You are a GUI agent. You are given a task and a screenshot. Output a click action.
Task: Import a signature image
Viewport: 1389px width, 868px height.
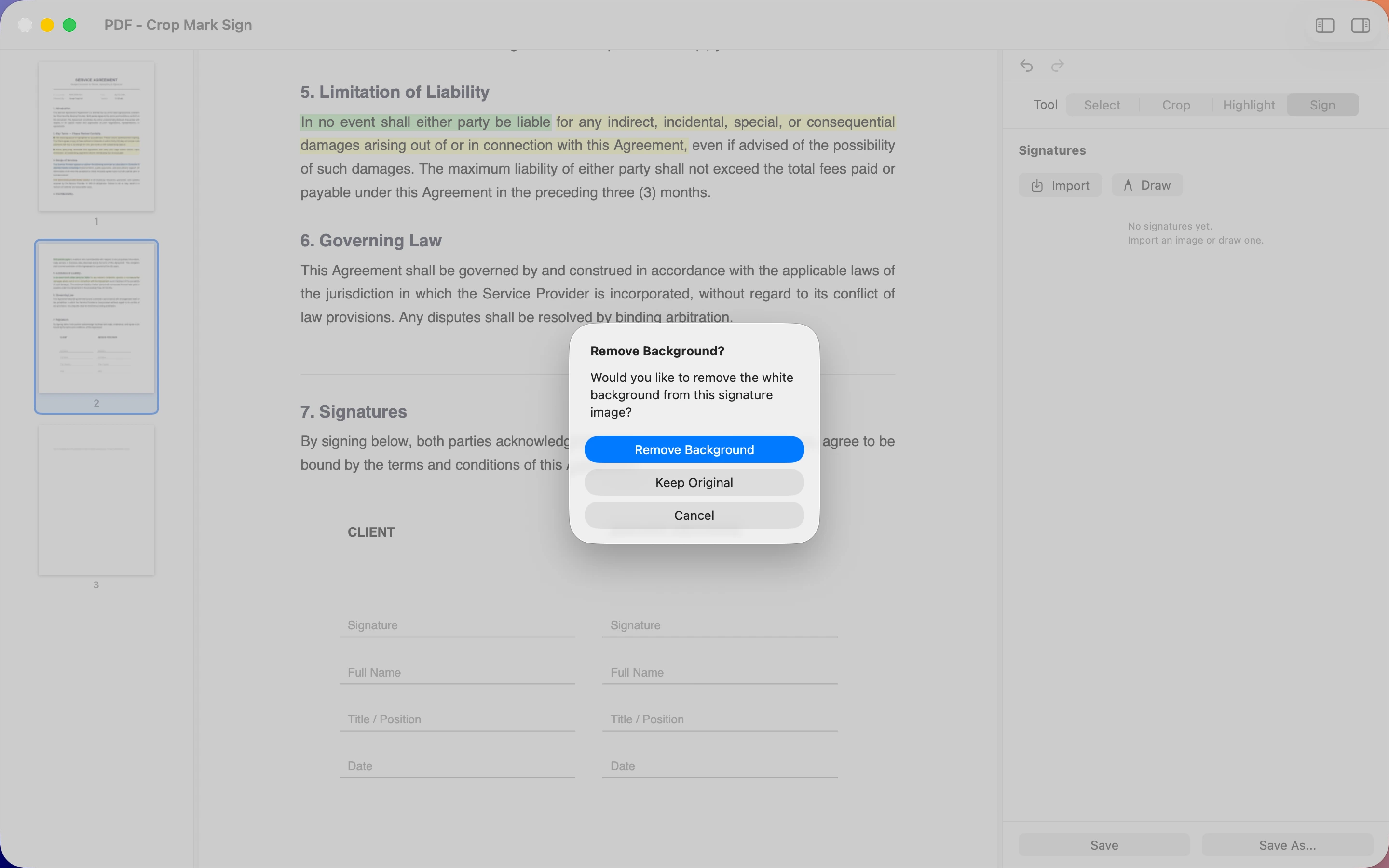1060,186
